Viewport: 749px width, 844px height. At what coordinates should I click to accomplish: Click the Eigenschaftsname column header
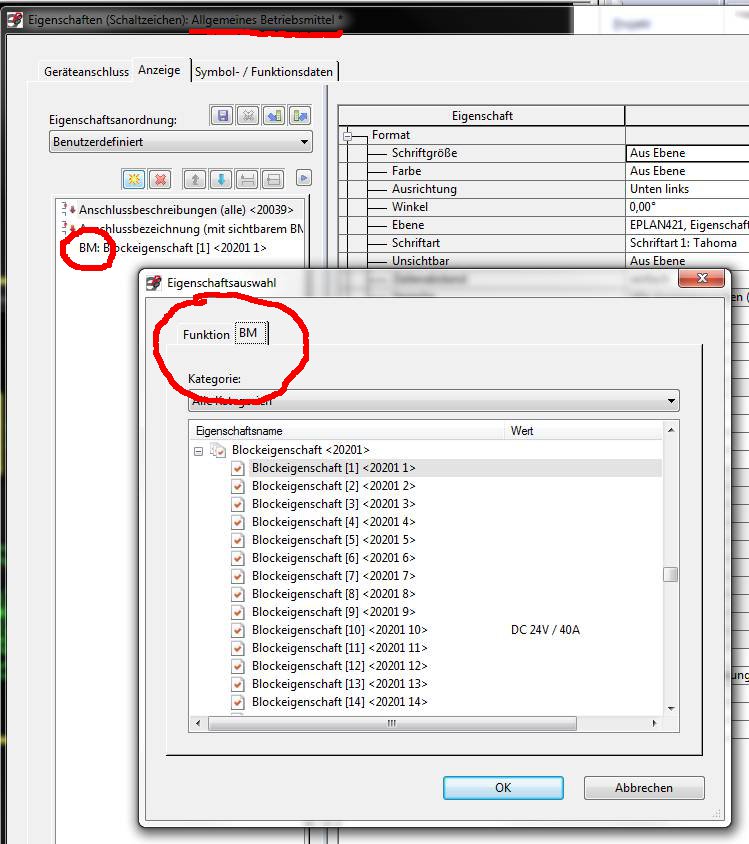[348, 431]
